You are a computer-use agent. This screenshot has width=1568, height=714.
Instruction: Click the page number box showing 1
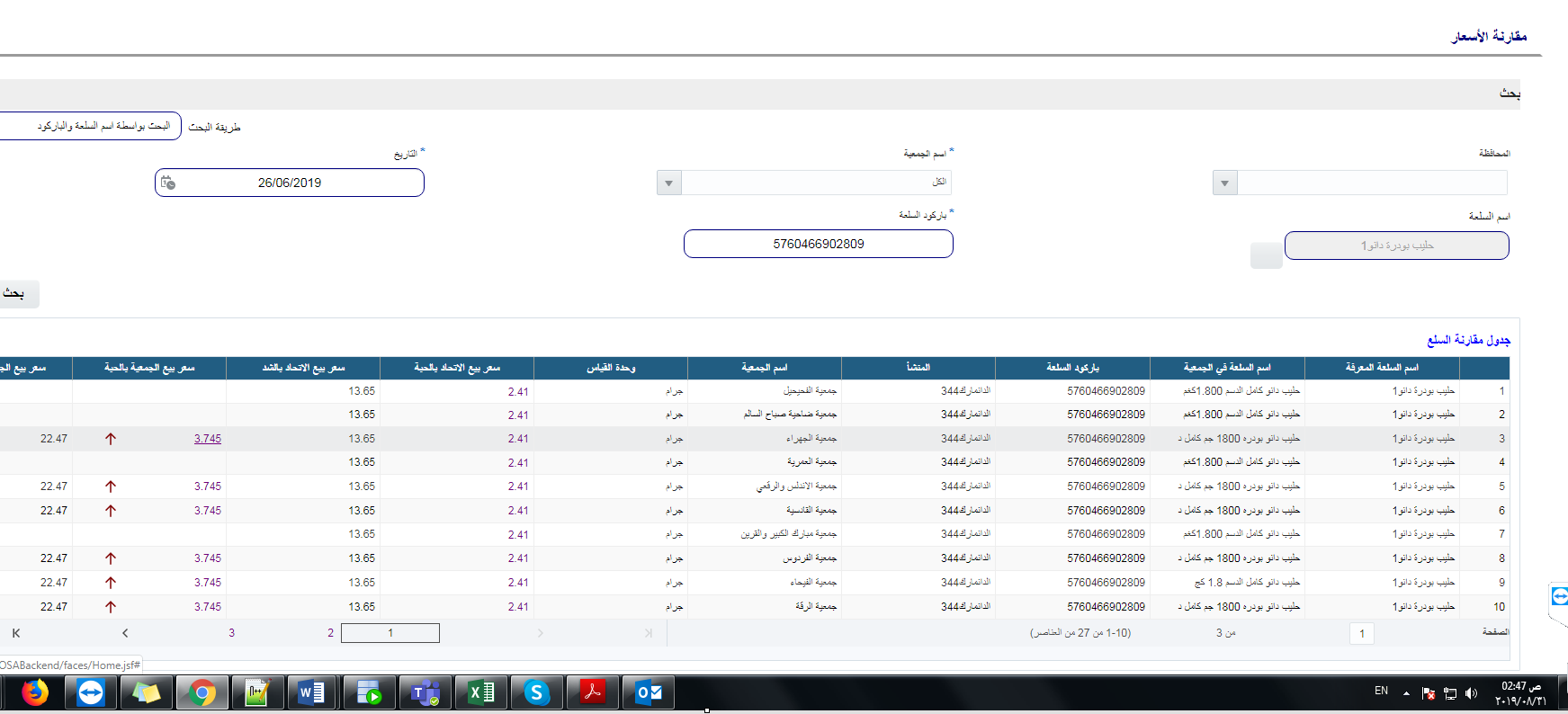pyautogui.click(x=1362, y=634)
